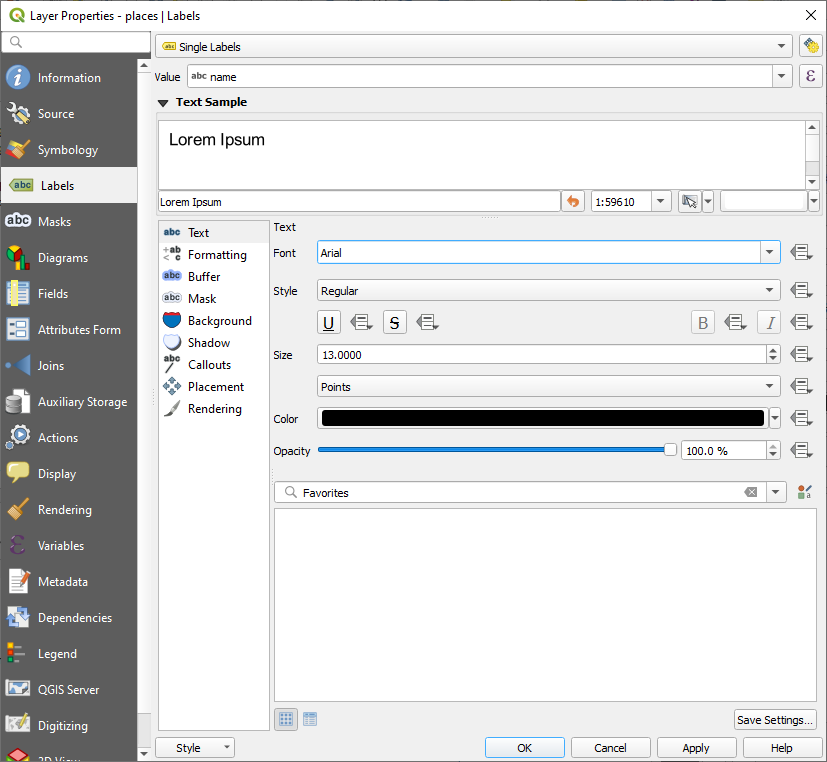Switch styles panel to icon view
Image resolution: width=827 pixels, height=762 pixels.
tap(286, 719)
